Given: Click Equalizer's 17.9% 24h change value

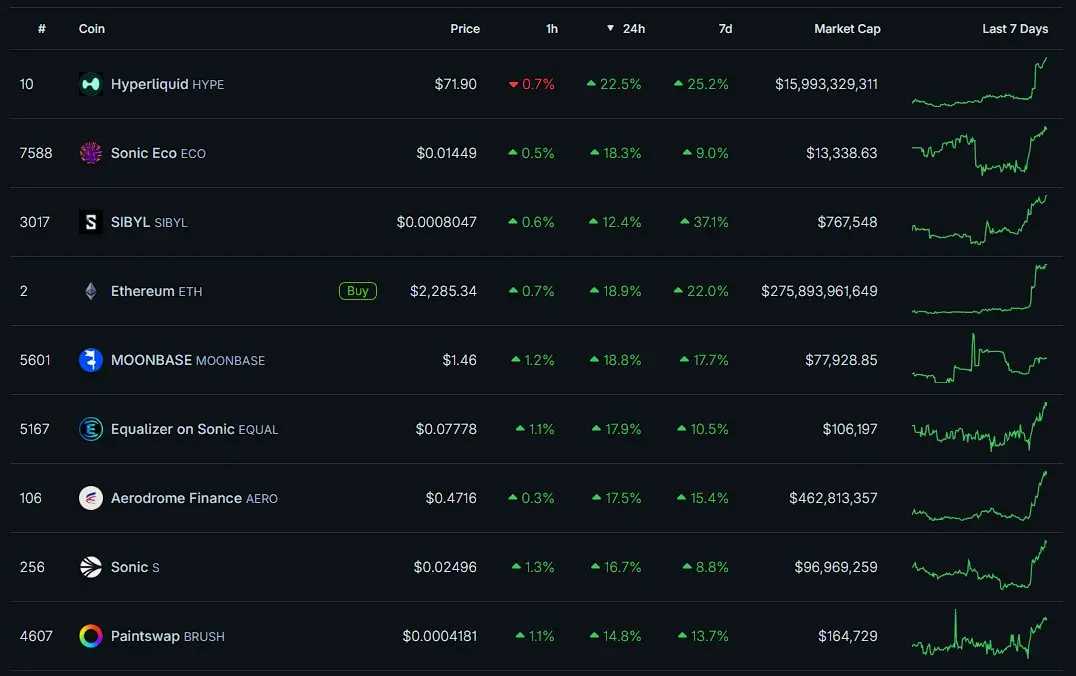Looking at the screenshot, I should [x=617, y=429].
